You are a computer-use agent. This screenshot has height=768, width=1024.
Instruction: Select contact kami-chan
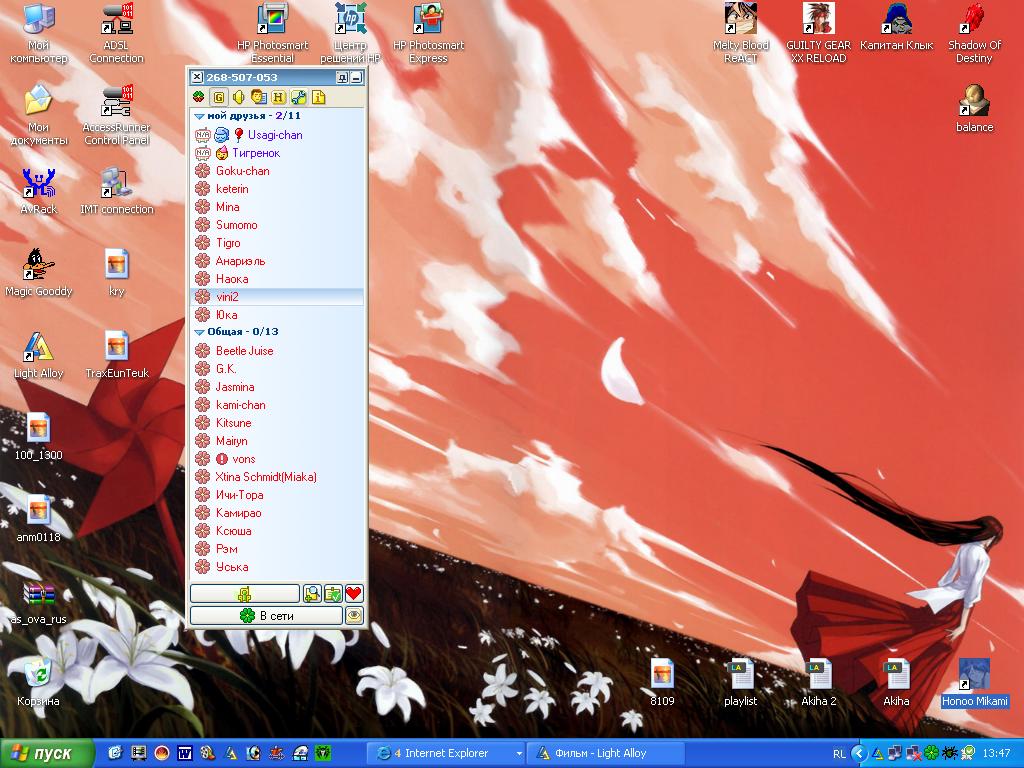tap(278, 405)
